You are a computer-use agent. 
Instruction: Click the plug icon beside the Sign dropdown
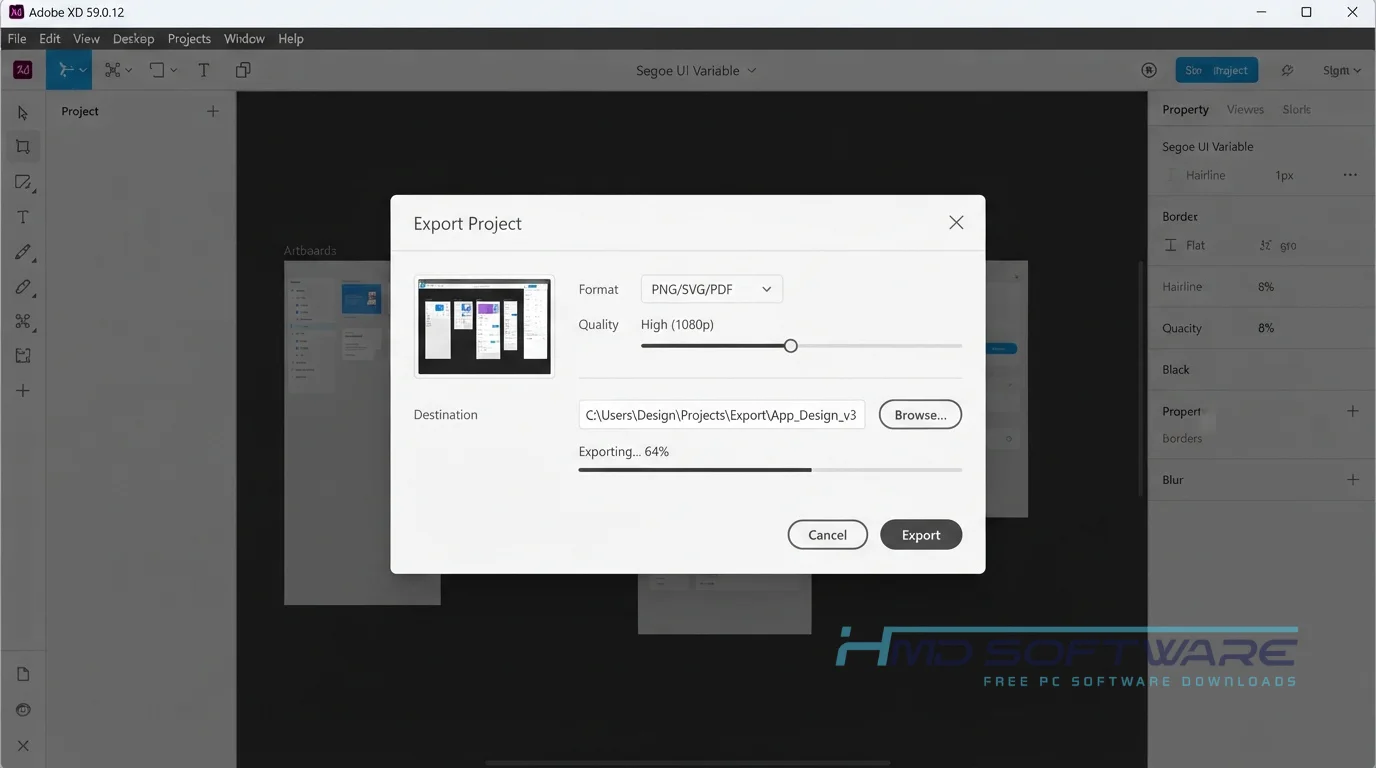pos(1287,70)
